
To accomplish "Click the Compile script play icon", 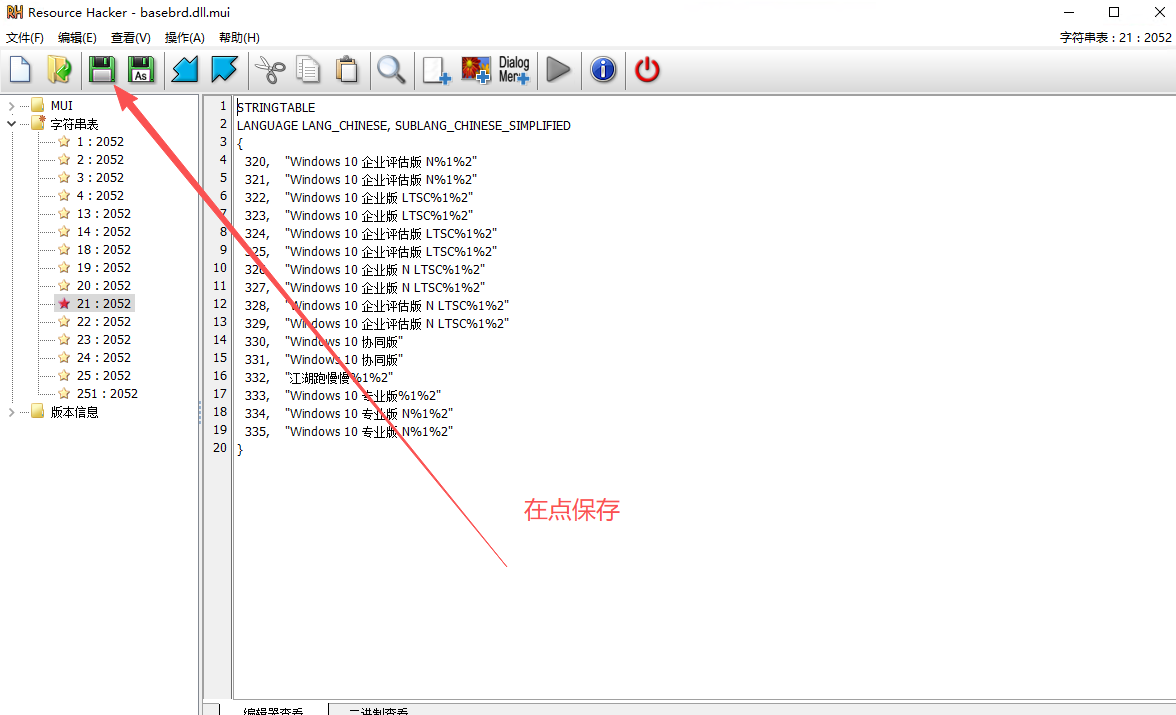I will pyautogui.click(x=558, y=70).
